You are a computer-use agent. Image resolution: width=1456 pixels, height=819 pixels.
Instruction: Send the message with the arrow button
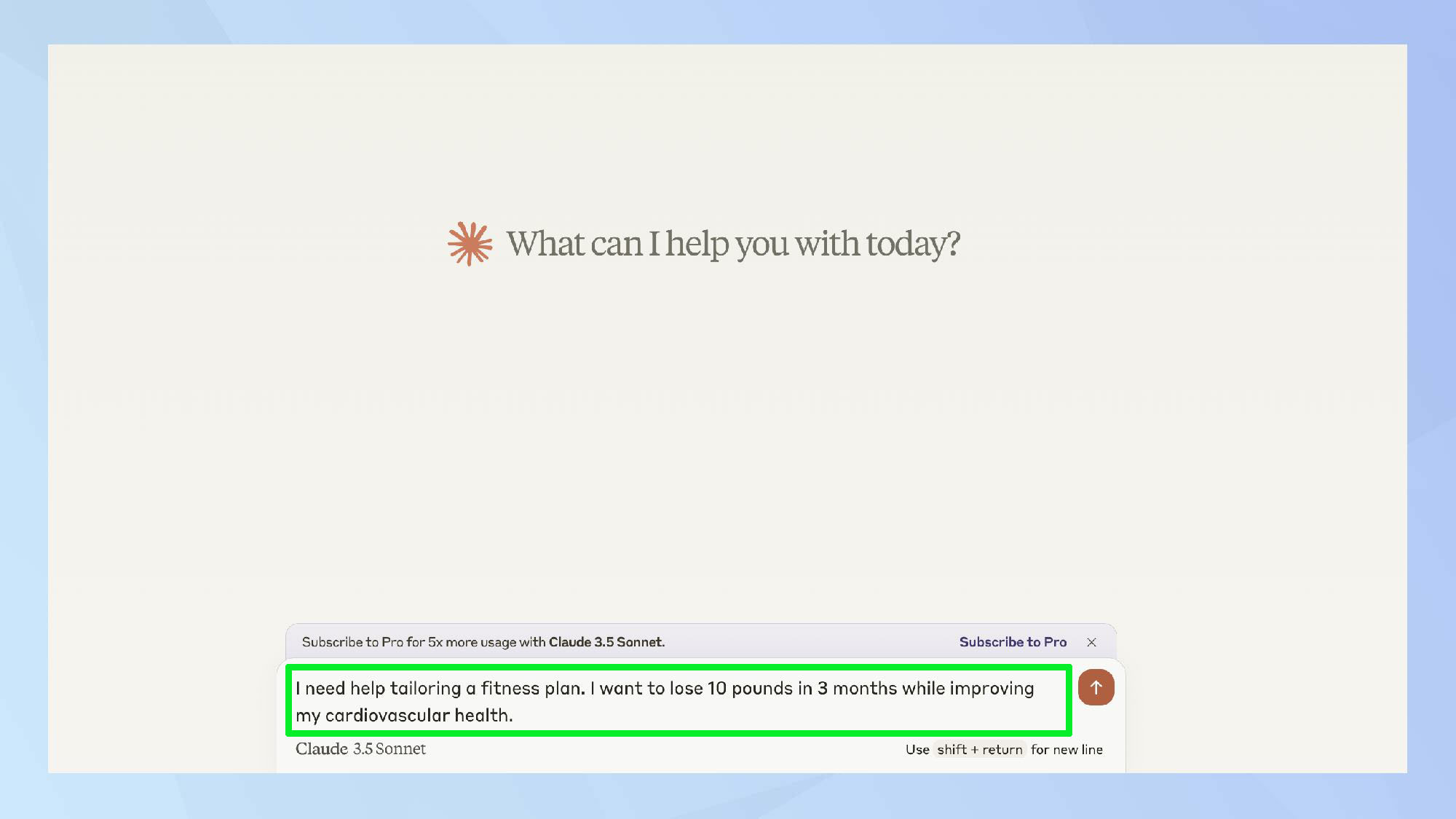(1096, 687)
